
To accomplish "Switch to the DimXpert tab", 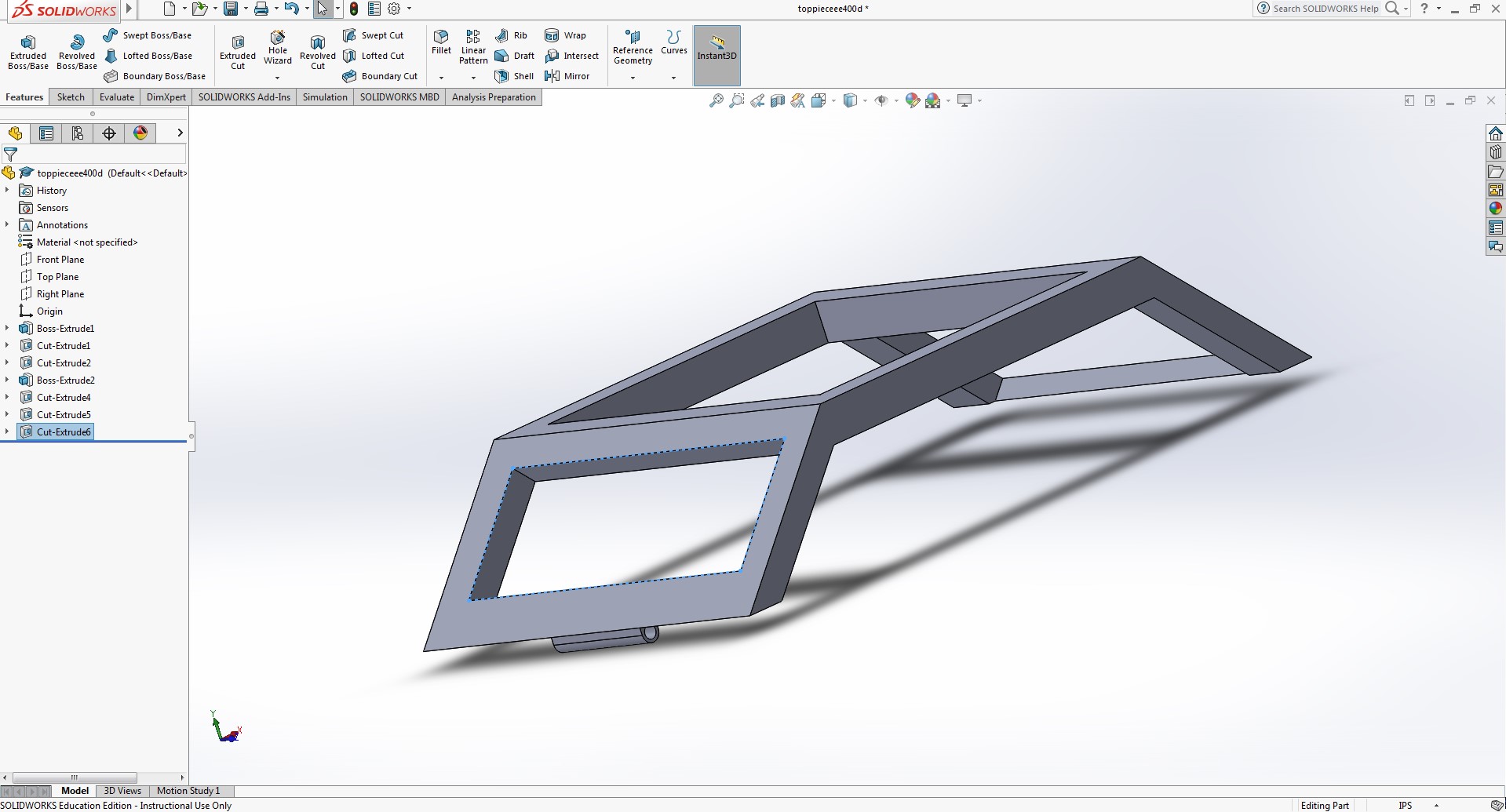I will (166, 97).
